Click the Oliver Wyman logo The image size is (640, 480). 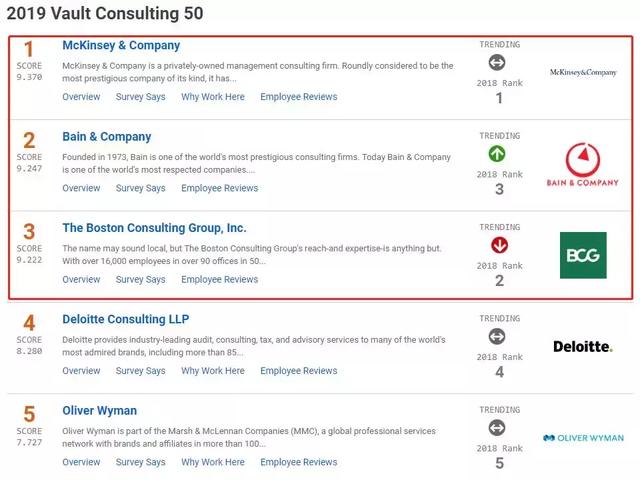(583, 438)
